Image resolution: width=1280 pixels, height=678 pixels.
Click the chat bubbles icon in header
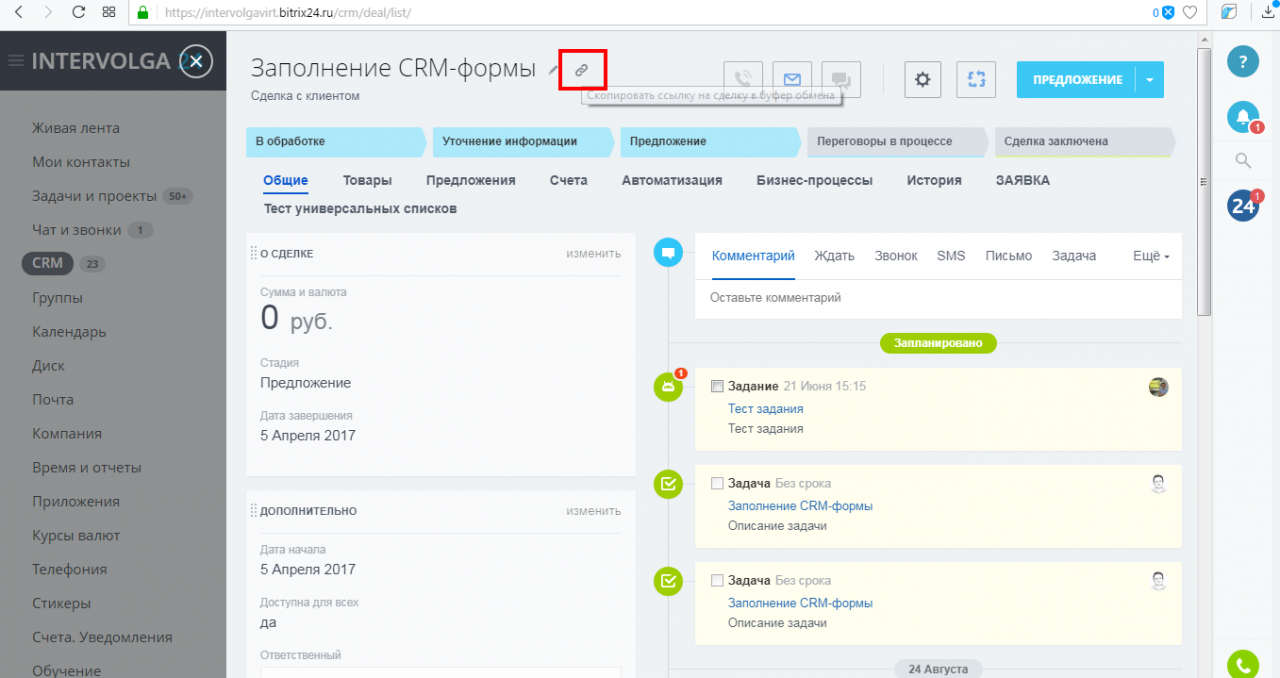click(x=841, y=79)
